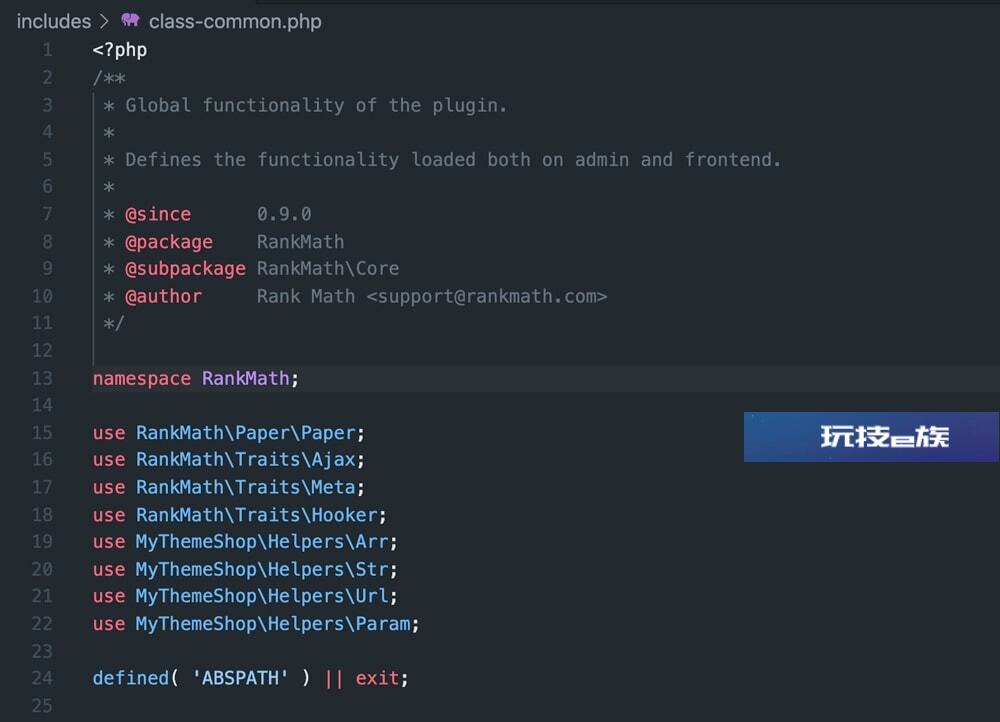Screen dimensions: 1000x722
Task: Click the '@since' doc tag
Action: (x=158, y=214)
